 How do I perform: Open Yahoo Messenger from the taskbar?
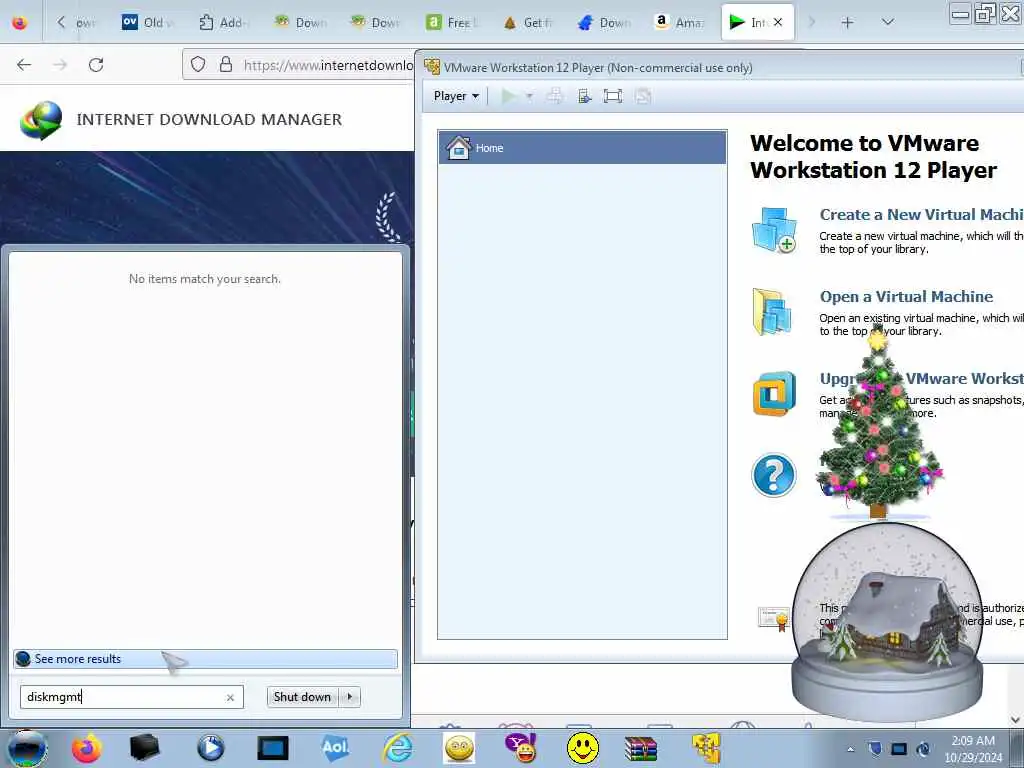pyautogui.click(x=521, y=748)
